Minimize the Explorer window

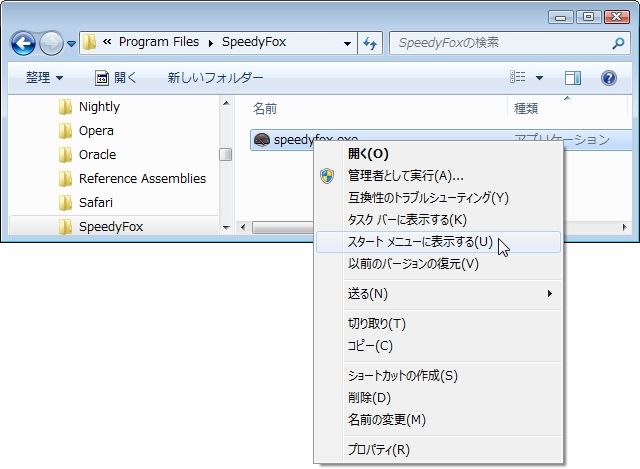[x=560, y=17]
